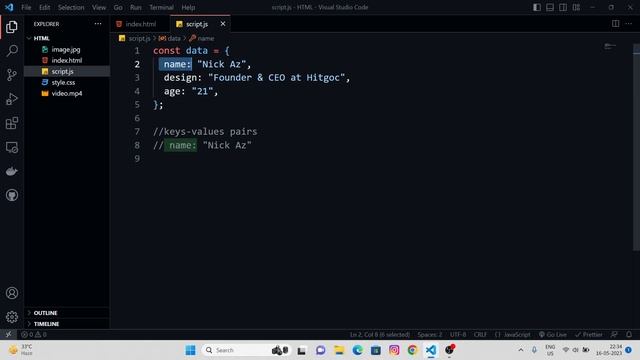Click the remote window indicator in status bar

8,334
